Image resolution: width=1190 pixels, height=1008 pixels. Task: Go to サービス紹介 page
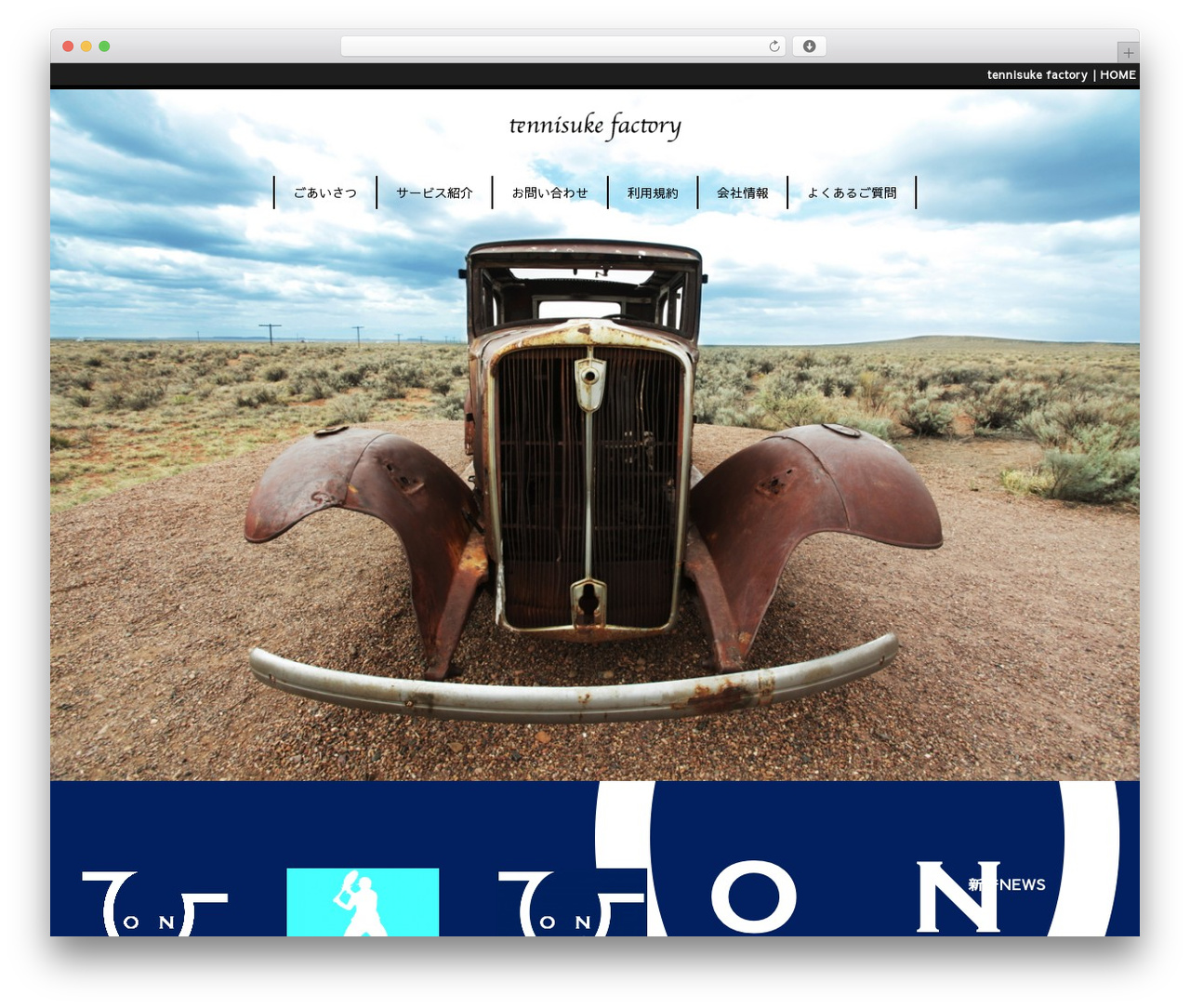point(434,192)
